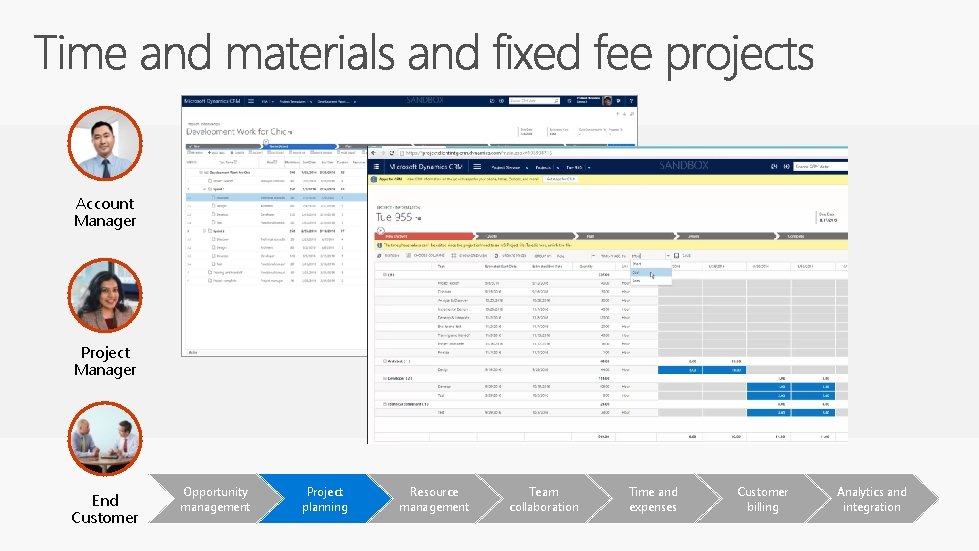Click the Save icon in the grid toolbar
The width and height of the screenshot is (979, 551).
(x=677, y=256)
